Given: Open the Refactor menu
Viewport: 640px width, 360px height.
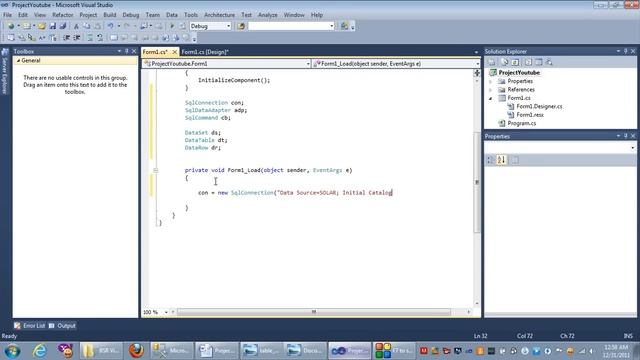Looking at the screenshot, I should coord(62,15).
